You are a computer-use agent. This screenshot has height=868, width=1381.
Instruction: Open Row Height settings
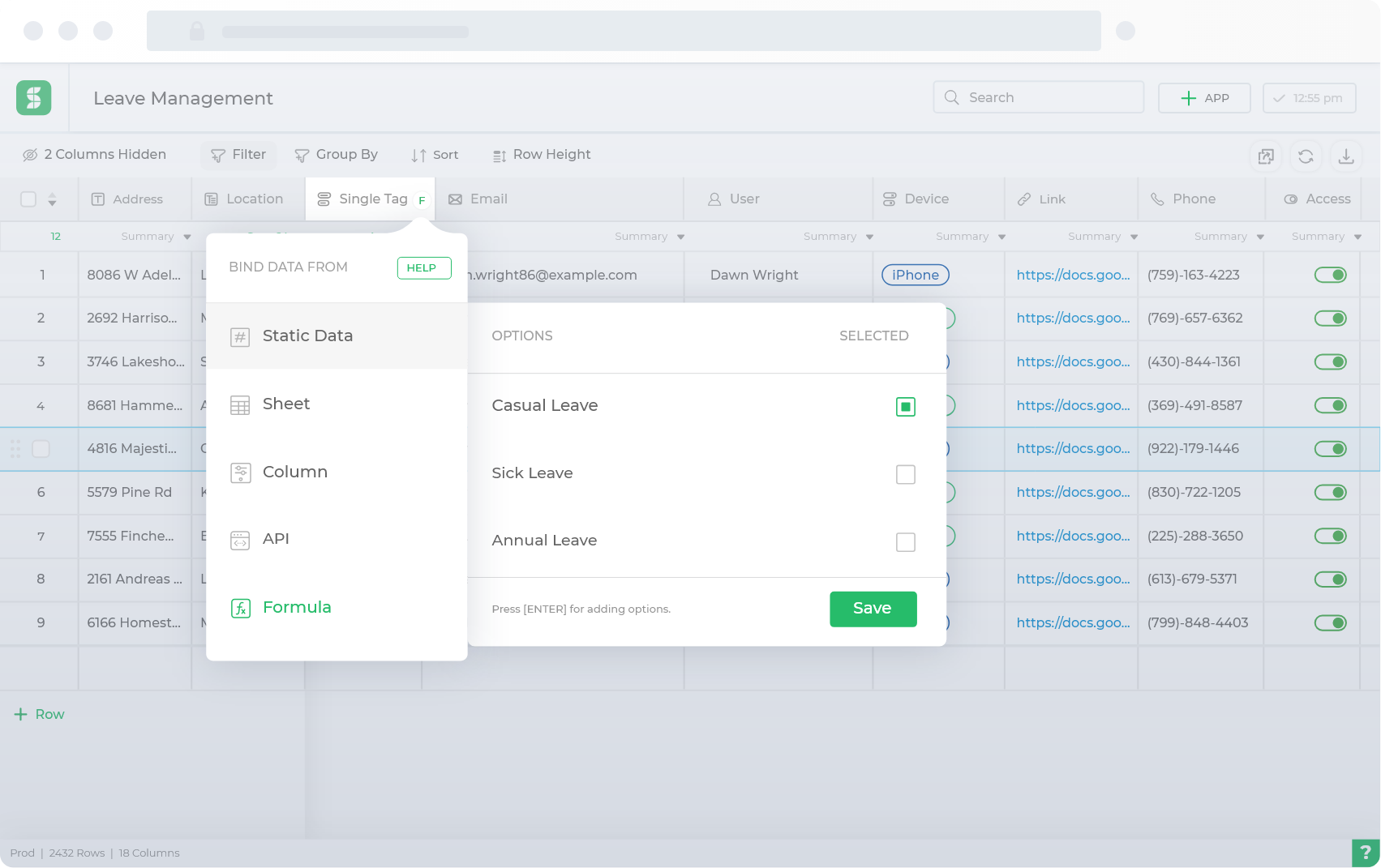tap(542, 155)
